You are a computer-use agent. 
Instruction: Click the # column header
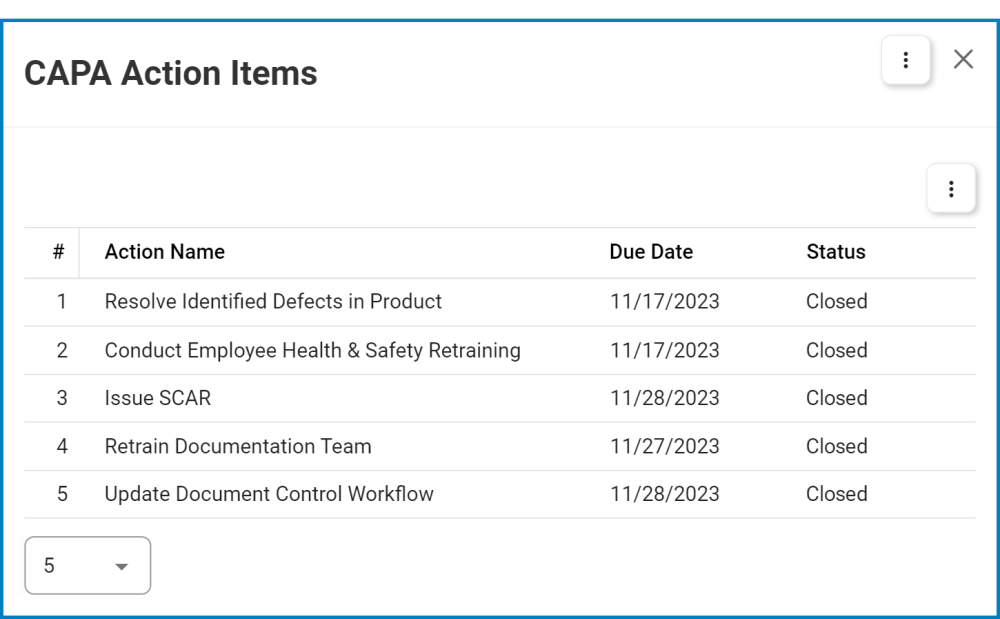coord(58,252)
